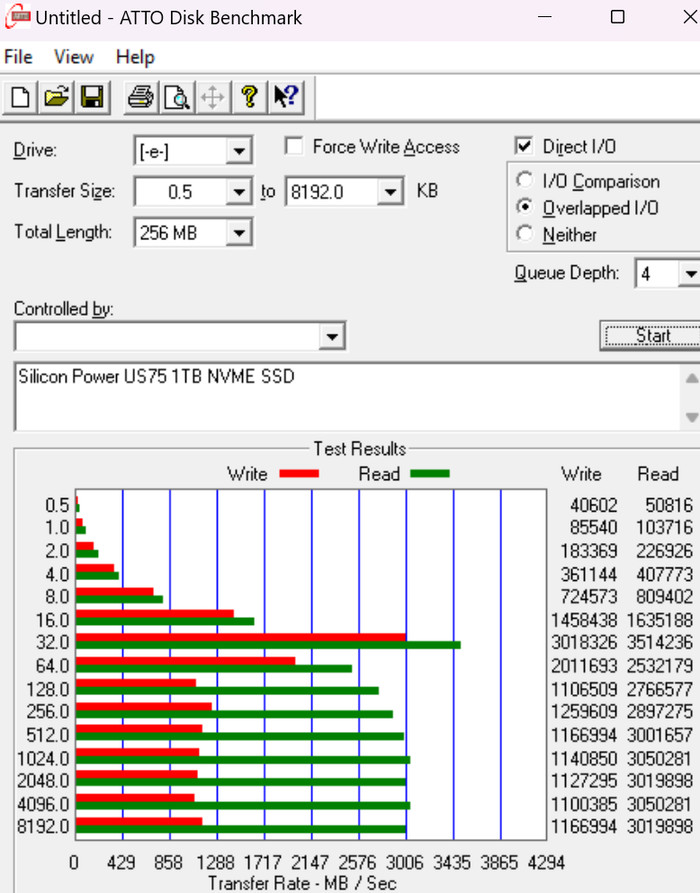Open a saved benchmark file with folder icon
The image size is (700, 893).
[56, 97]
